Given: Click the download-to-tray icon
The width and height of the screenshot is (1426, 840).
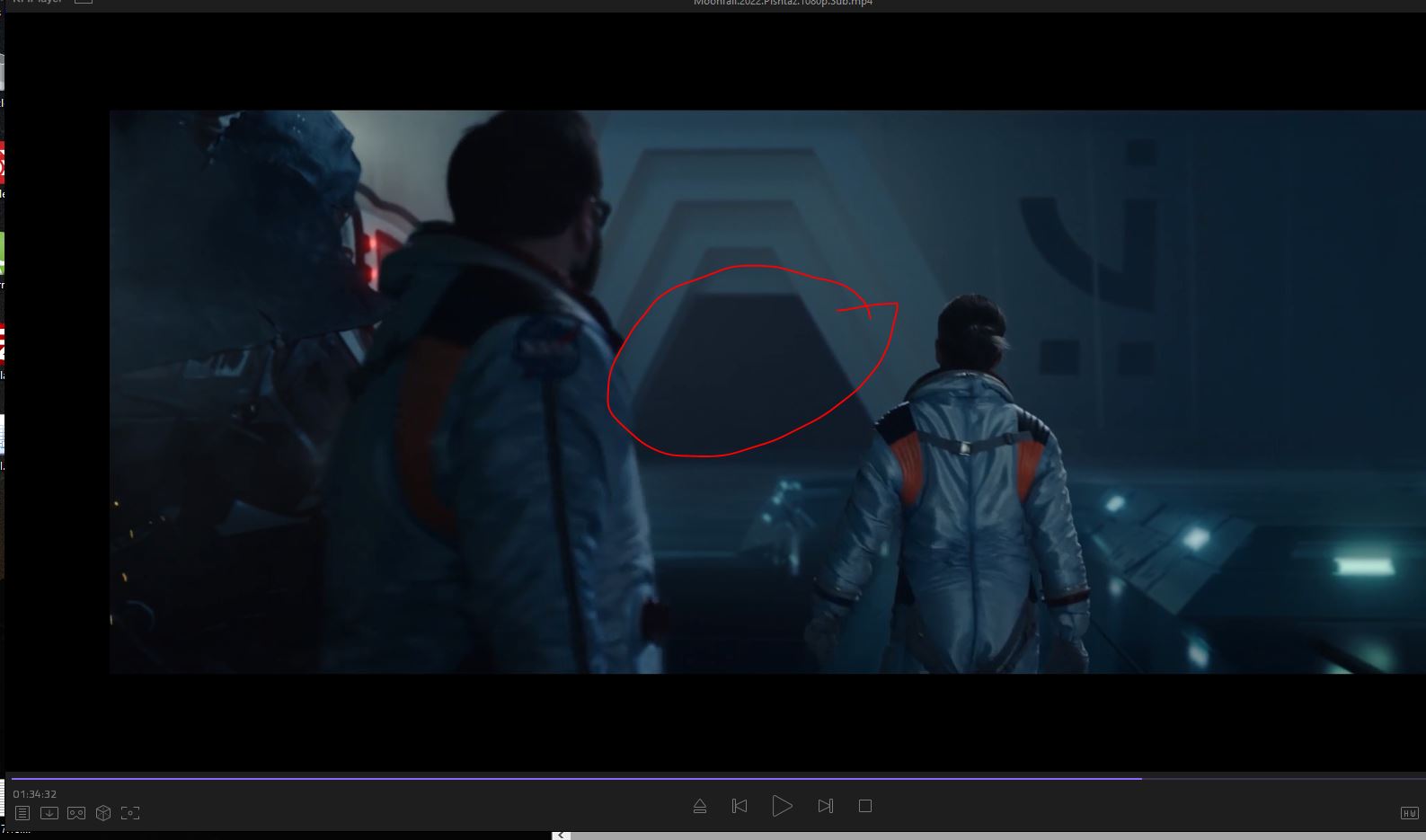Looking at the screenshot, I should click(x=49, y=813).
